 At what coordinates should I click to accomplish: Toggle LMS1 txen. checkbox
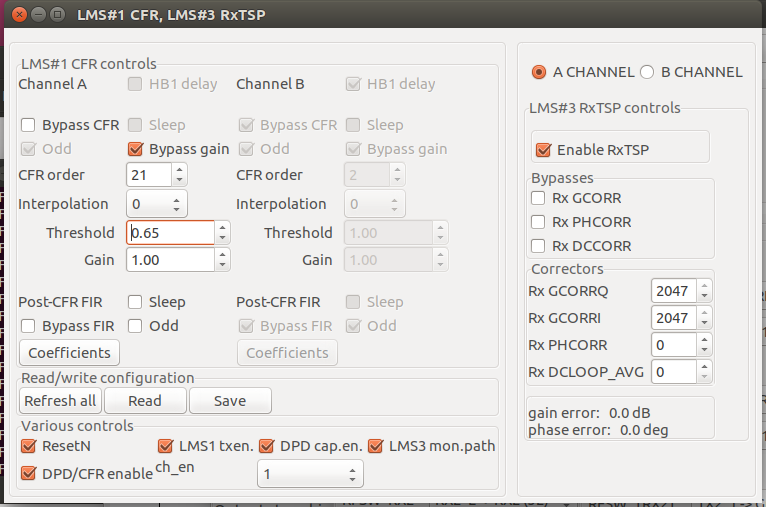[x=165, y=446]
